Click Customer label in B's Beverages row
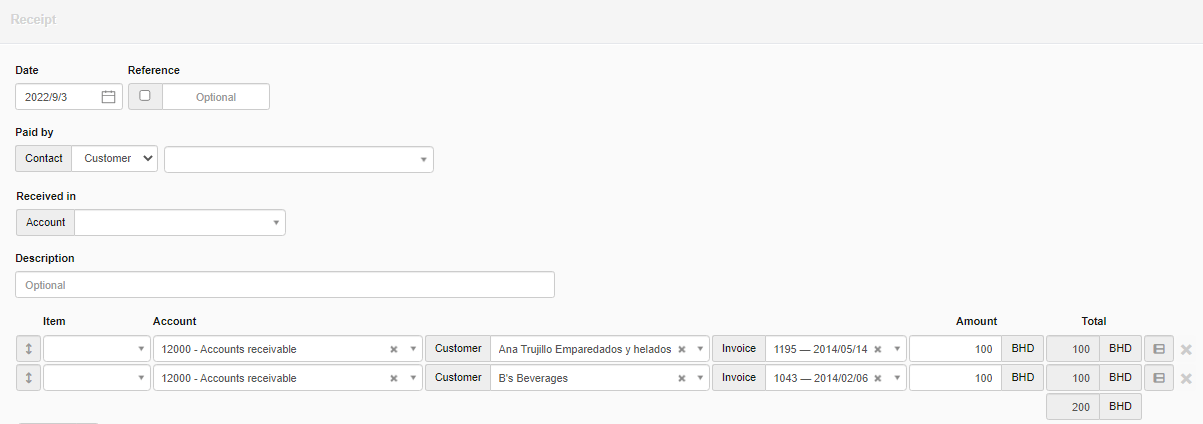 [x=458, y=378]
